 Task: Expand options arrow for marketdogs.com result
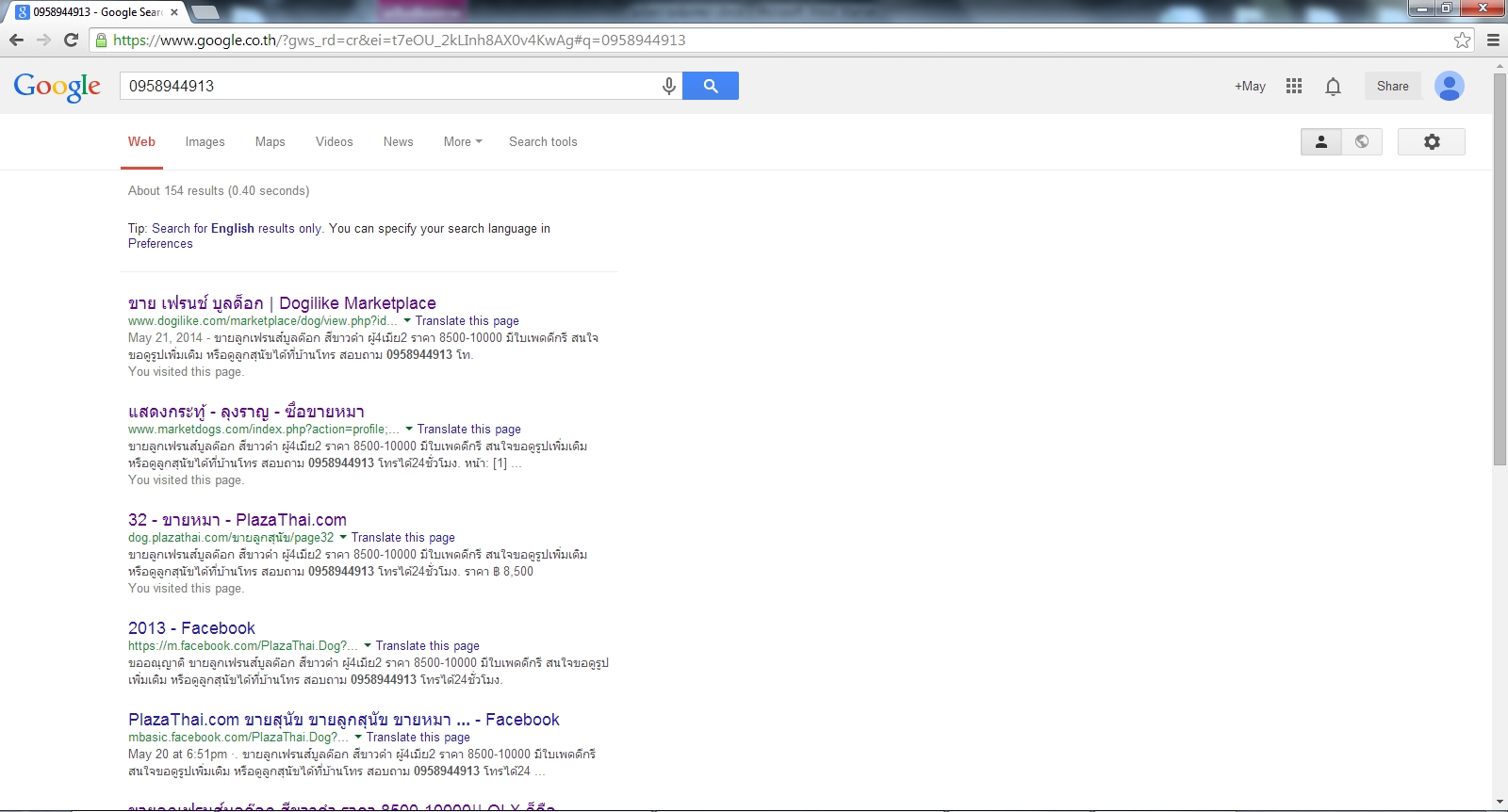coord(409,429)
